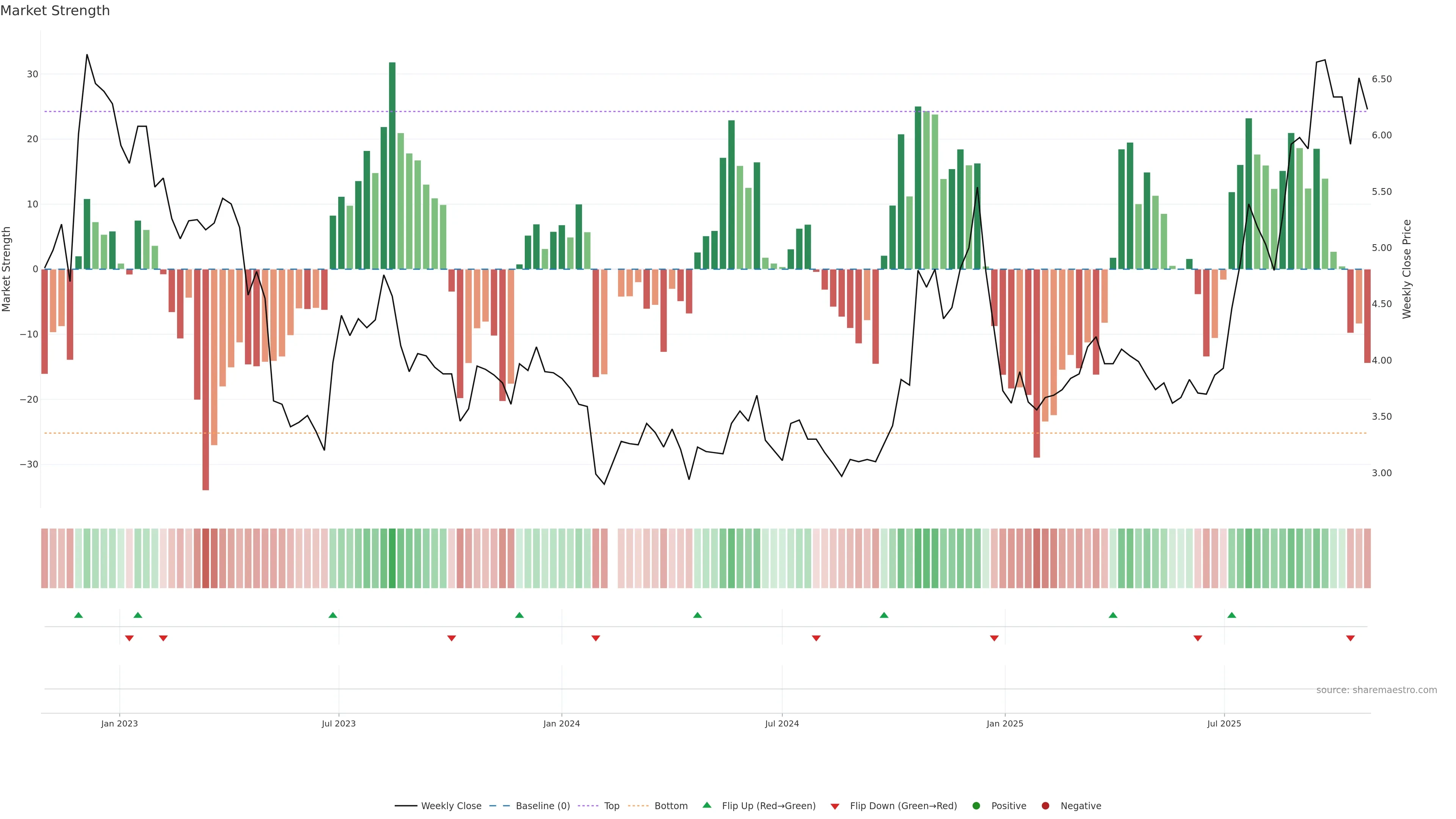Click the last red flip-down marker on timeline
The width and height of the screenshot is (1456, 819).
(x=1350, y=638)
